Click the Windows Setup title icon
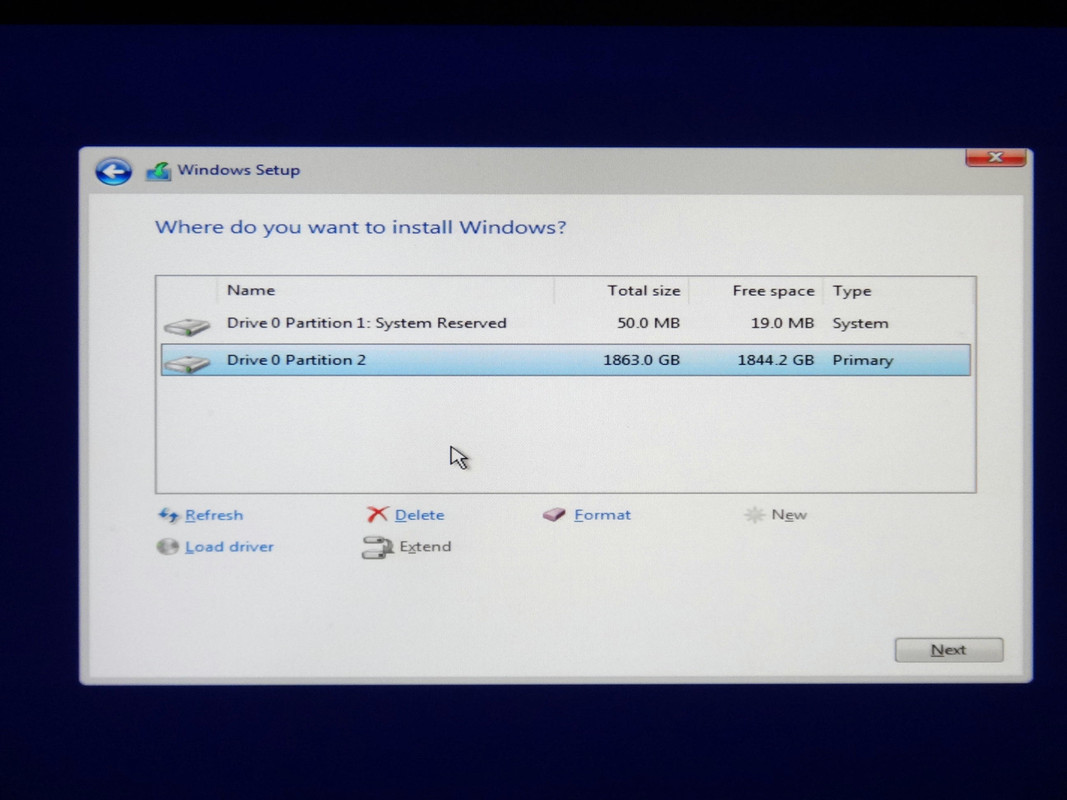The image size is (1067, 800). (158, 171)
